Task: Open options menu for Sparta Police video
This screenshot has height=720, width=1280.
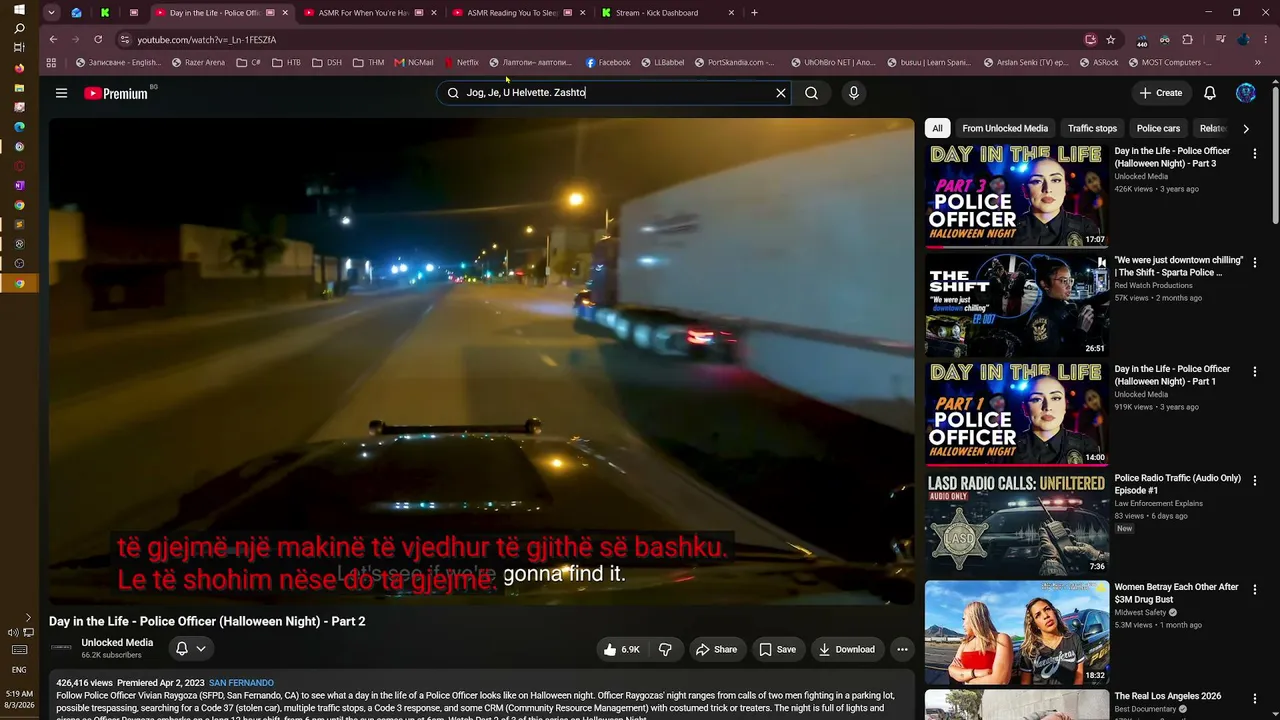Action: (1255, 262)
